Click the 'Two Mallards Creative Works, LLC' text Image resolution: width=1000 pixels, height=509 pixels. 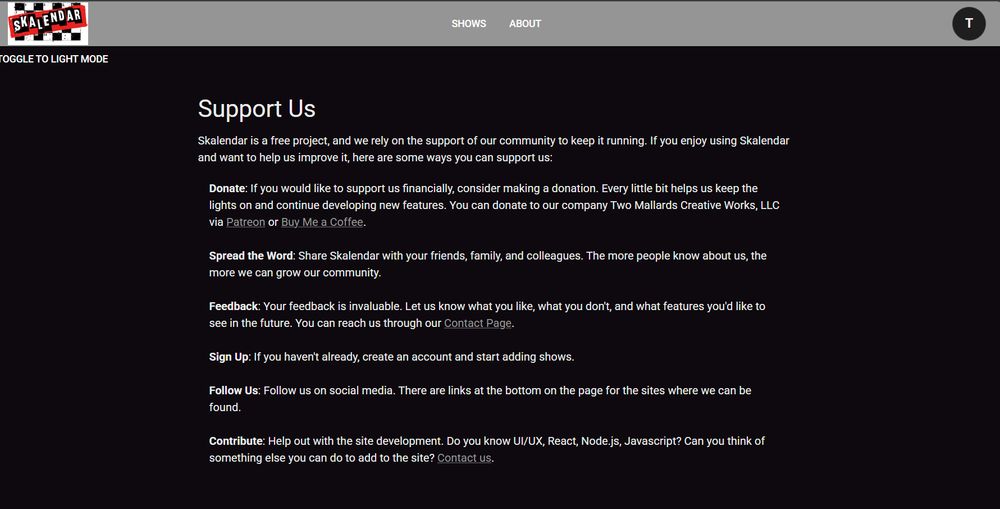click(695, 205)
